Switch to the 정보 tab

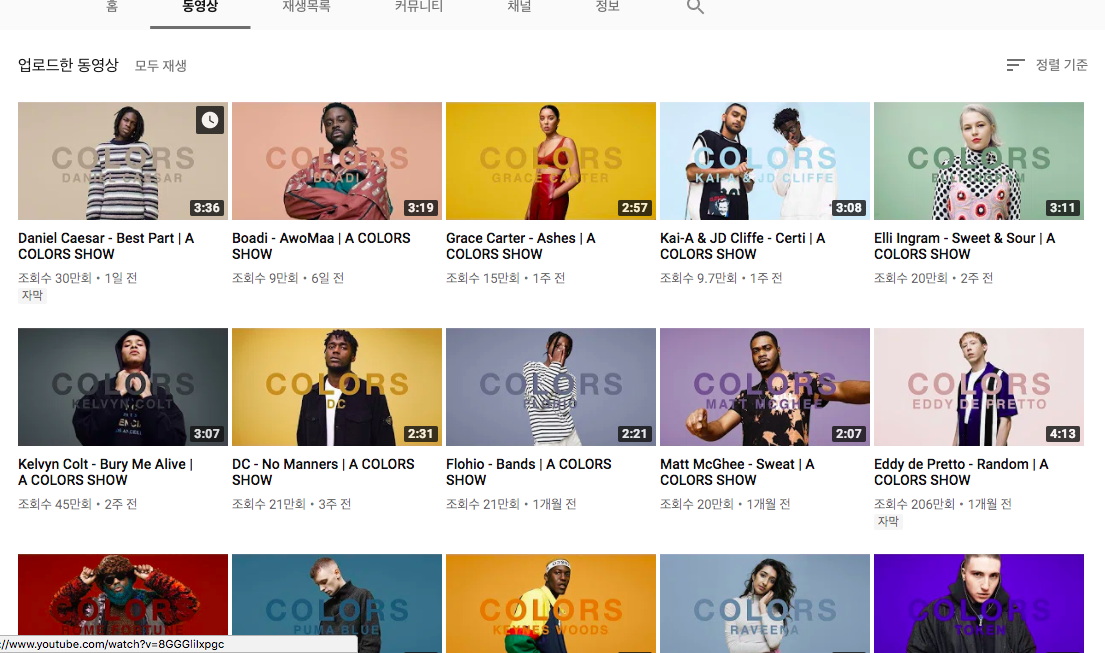click(607, 7)
